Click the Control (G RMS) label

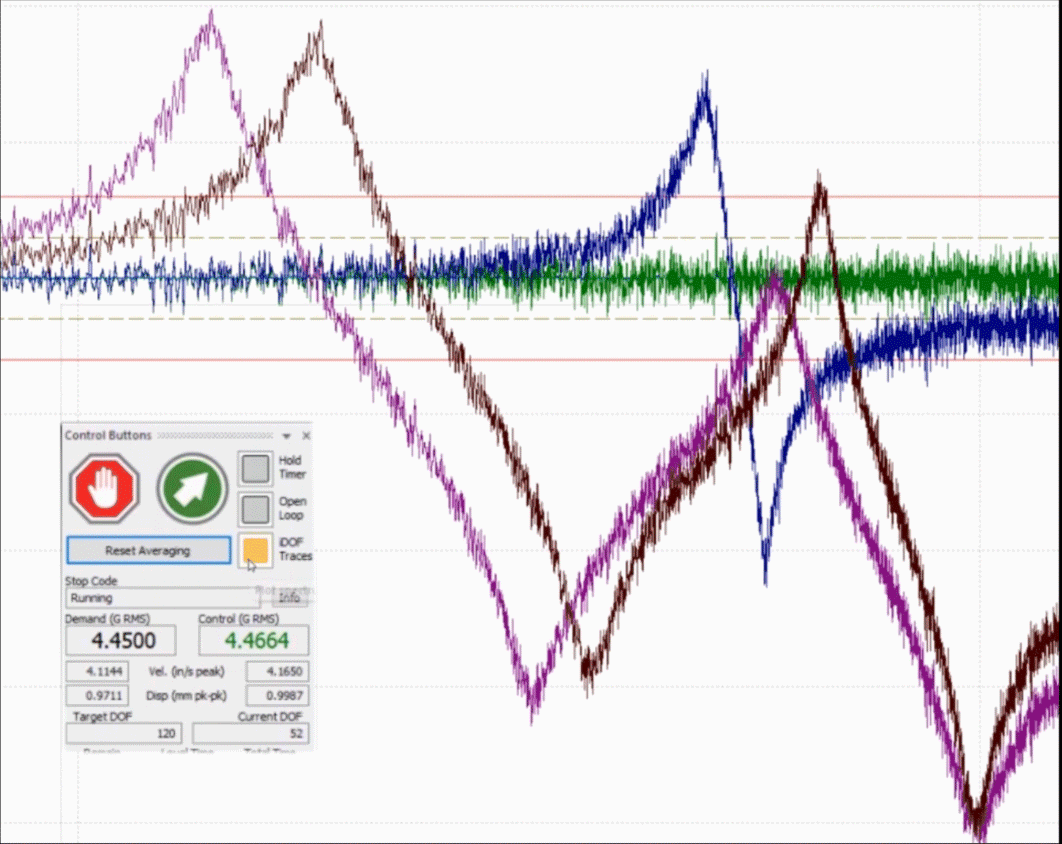click(x=238, y=618)
